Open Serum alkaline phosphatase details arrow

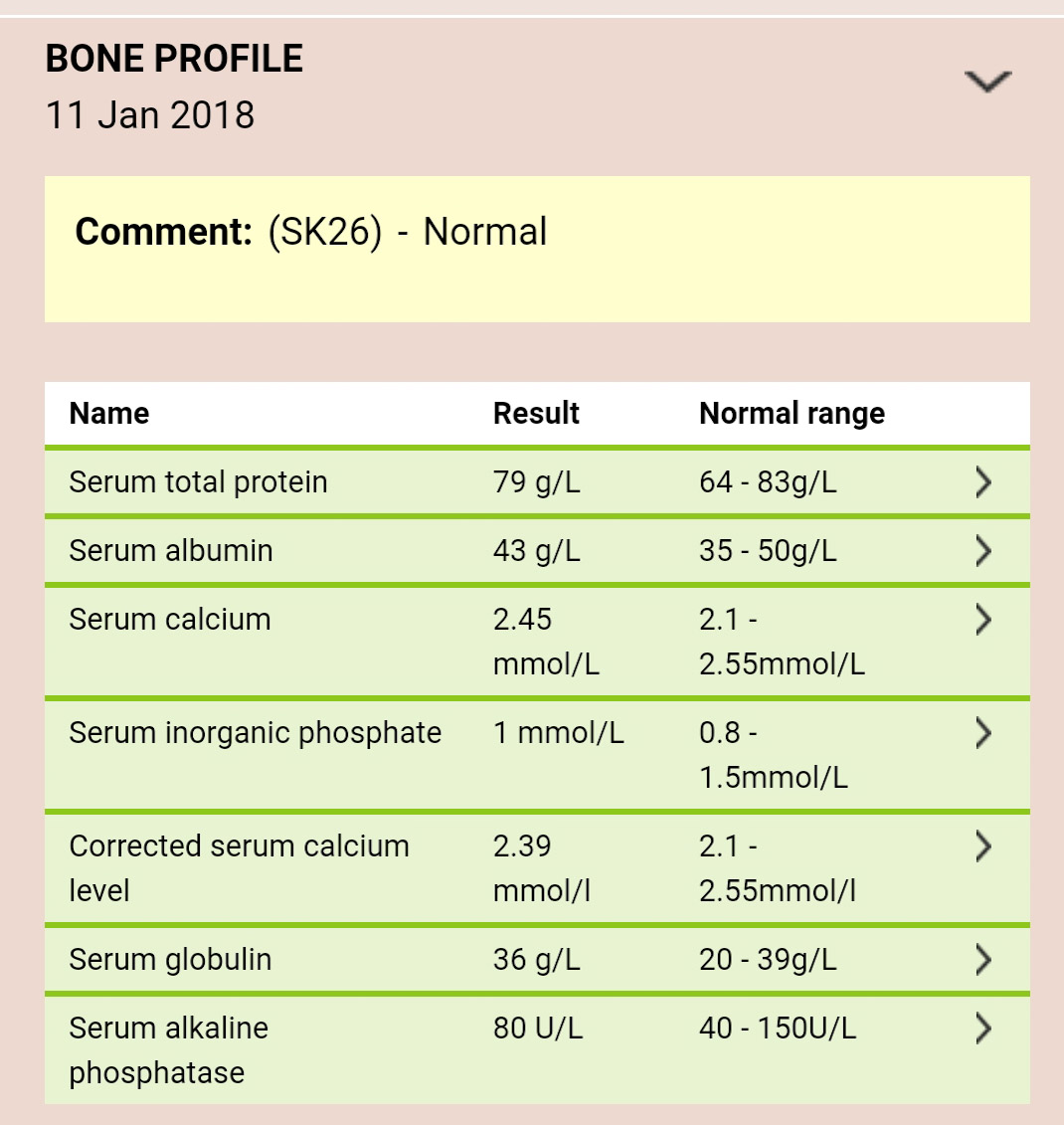point(983,1029)
